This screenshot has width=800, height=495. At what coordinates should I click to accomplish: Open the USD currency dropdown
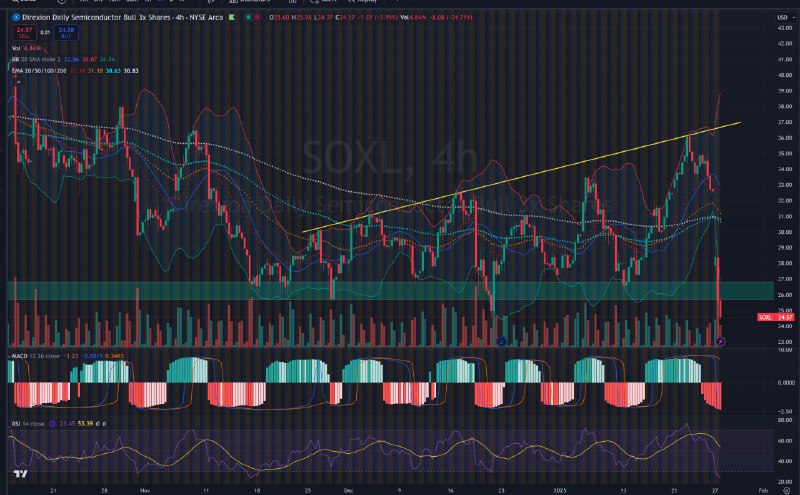[x=786, y=17]
